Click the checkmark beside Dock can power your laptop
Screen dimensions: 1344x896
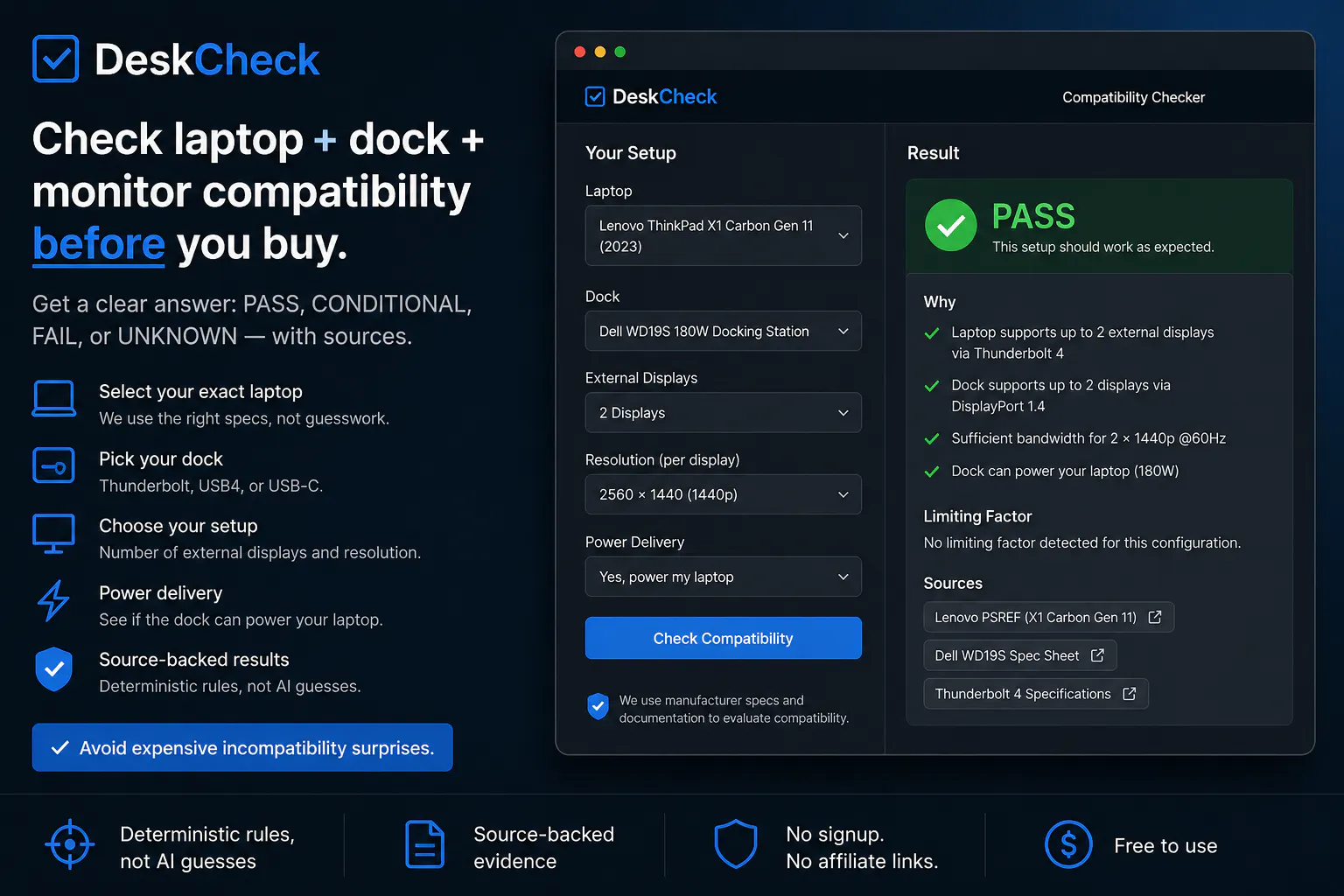point(932,472)
